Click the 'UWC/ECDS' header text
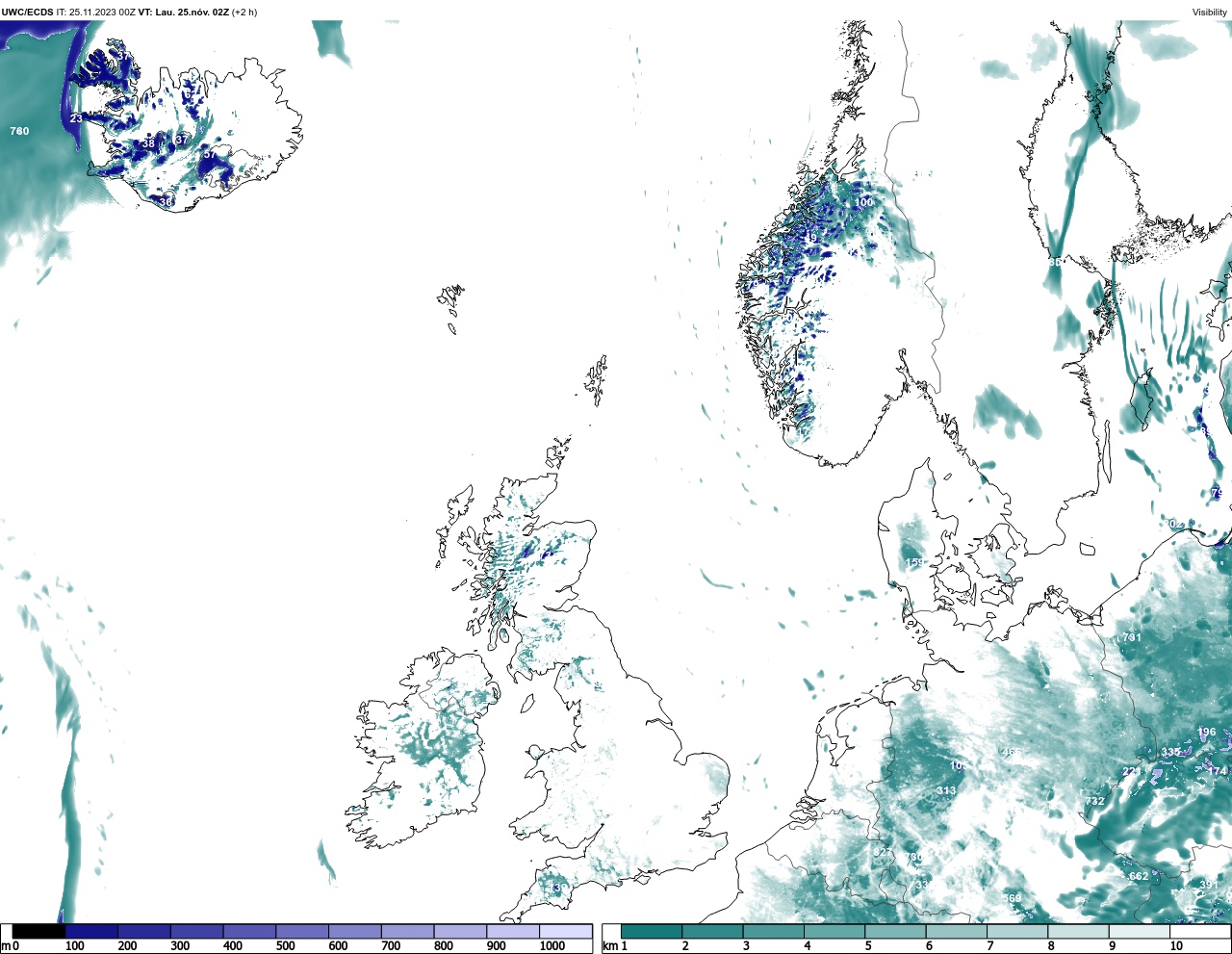The image size is (1232, 954). point(27,13)
